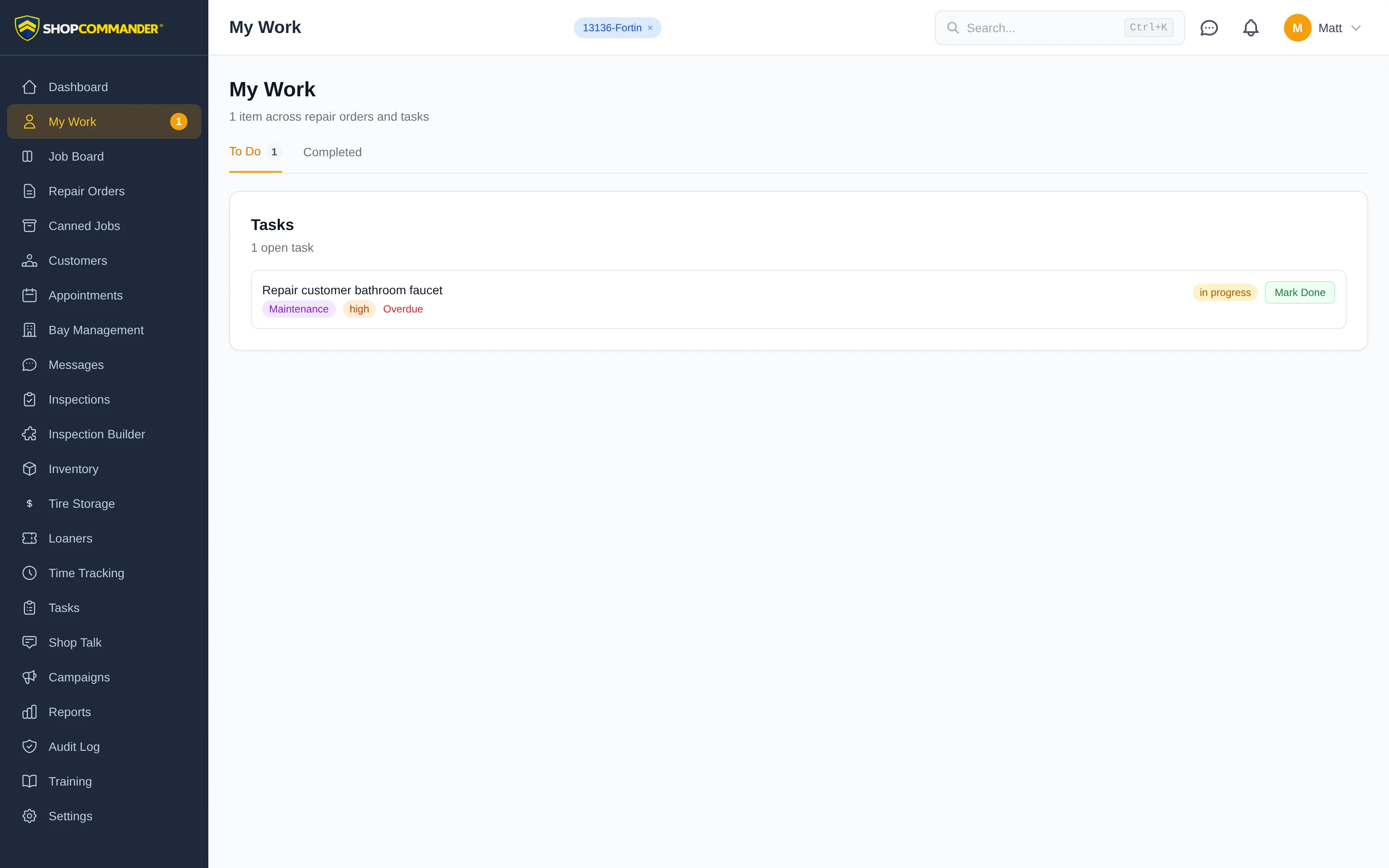Click the Ctrl+K shortcut hint
This screenshot has width=1389, height=868.
[1148, 27]
